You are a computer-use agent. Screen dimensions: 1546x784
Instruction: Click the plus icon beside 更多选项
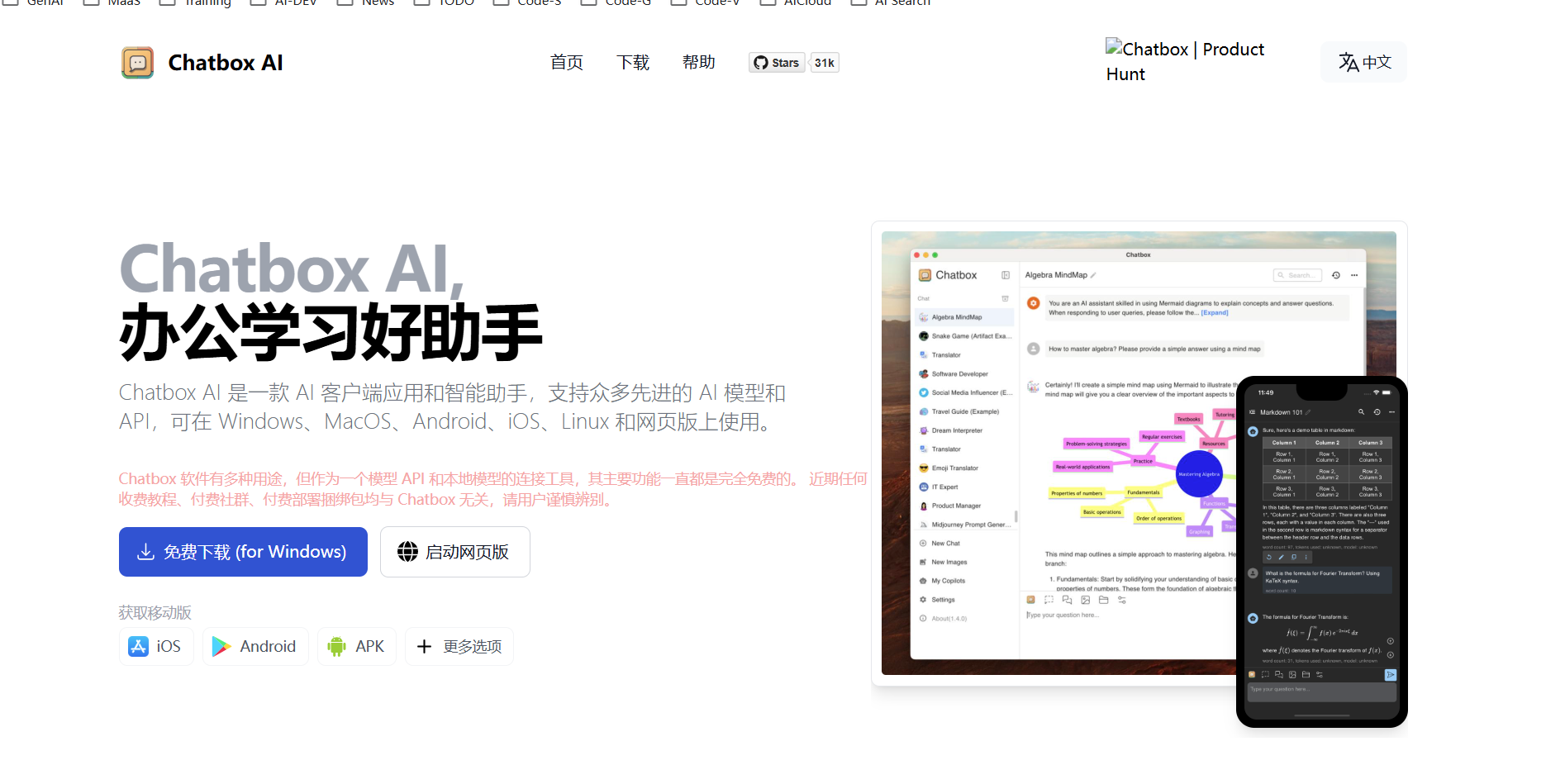(x=424, y=647)
